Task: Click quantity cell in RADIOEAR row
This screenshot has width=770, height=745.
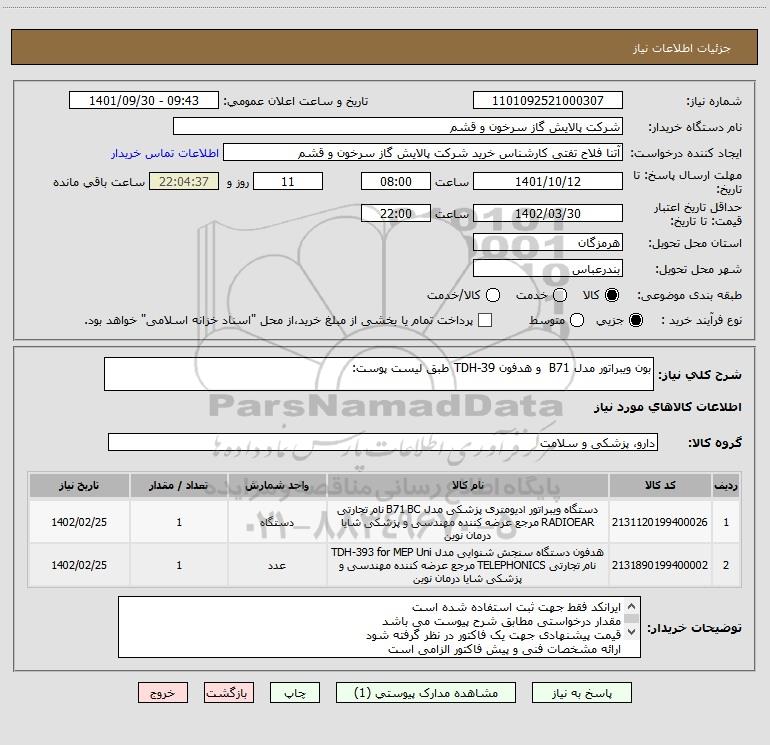Action: (179, 522)
